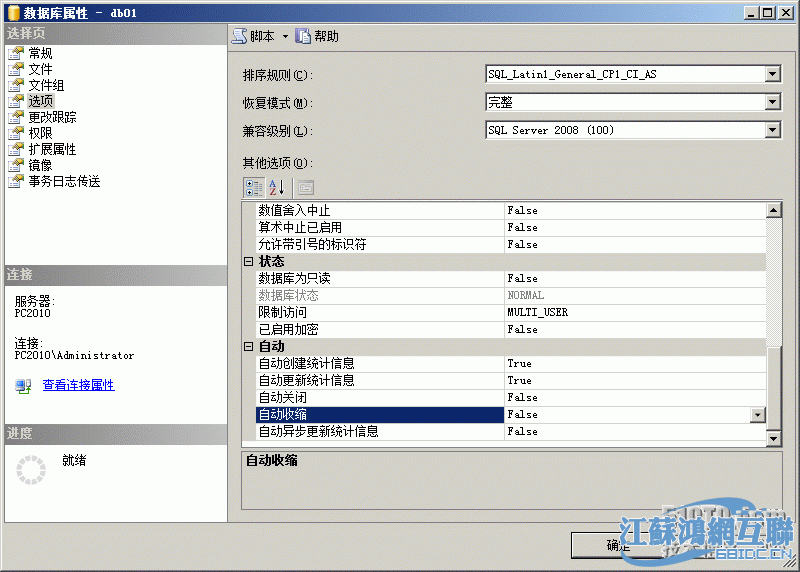This screenshot has height=572, width=800.
Task: Click the property grid scrollbar thumb
Action: (x=773, y=388)
